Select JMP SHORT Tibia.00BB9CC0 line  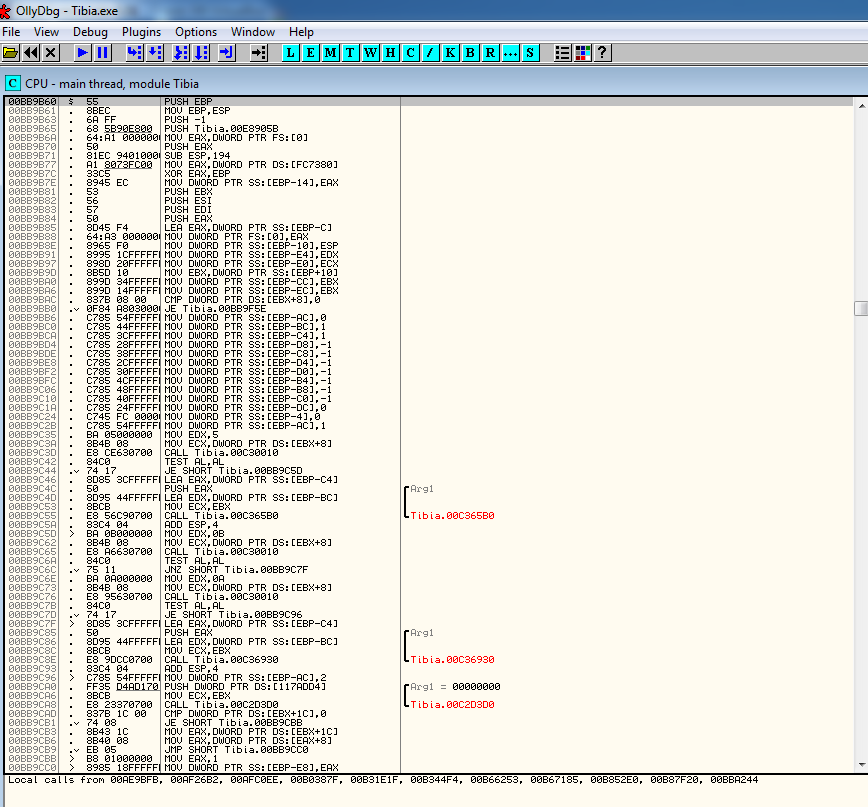236,750
